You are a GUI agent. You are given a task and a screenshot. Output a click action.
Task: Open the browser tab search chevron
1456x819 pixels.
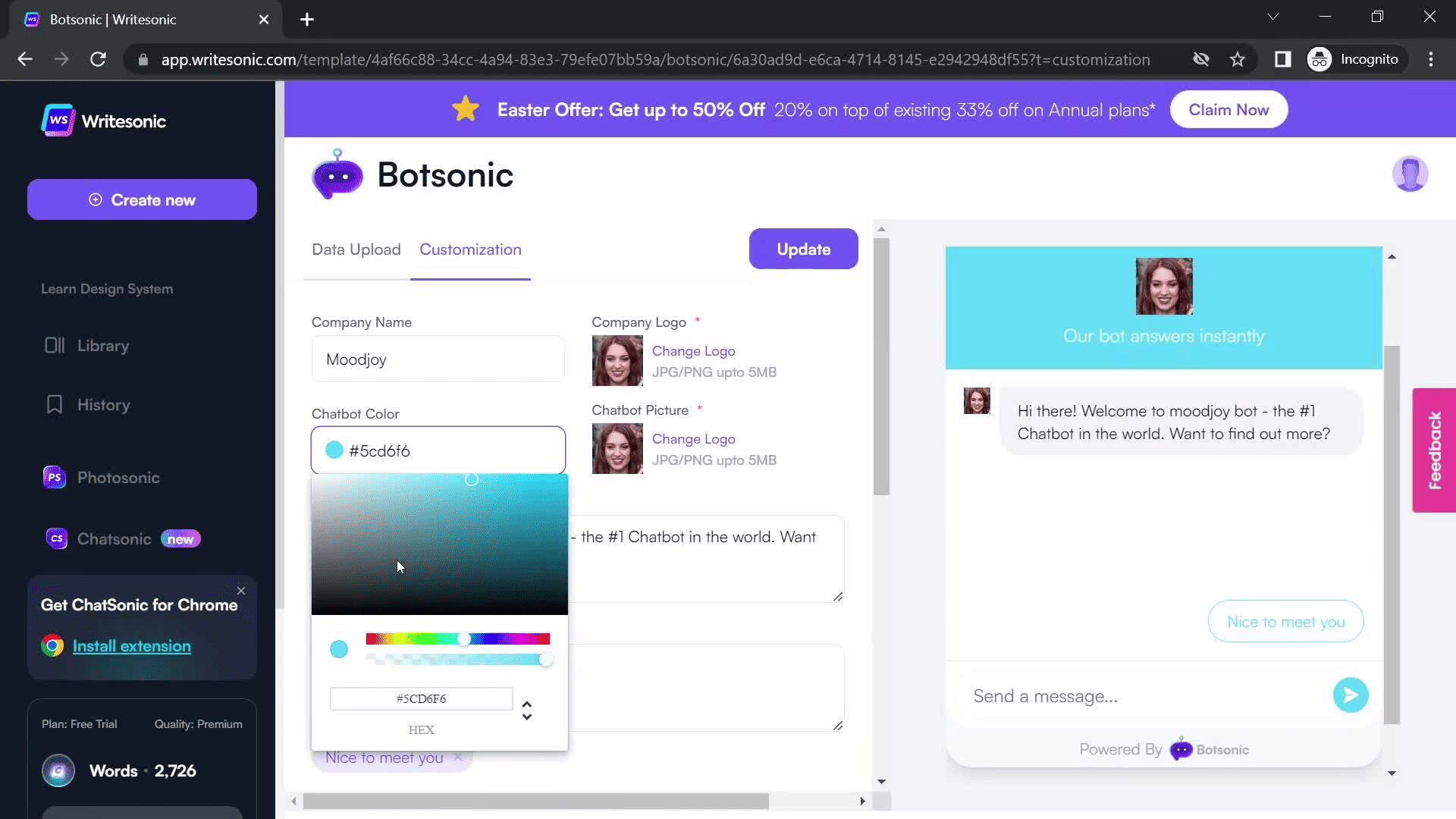(x=1273, y=17)
